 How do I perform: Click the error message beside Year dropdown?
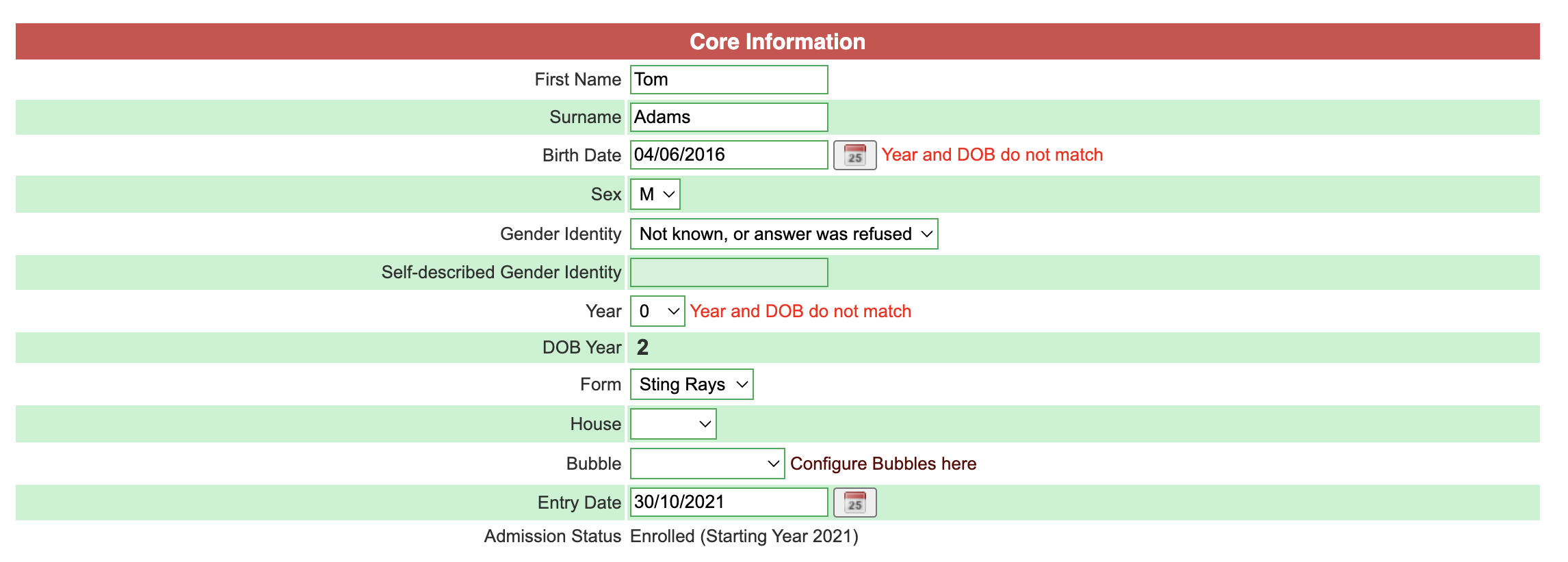(800, 311)
